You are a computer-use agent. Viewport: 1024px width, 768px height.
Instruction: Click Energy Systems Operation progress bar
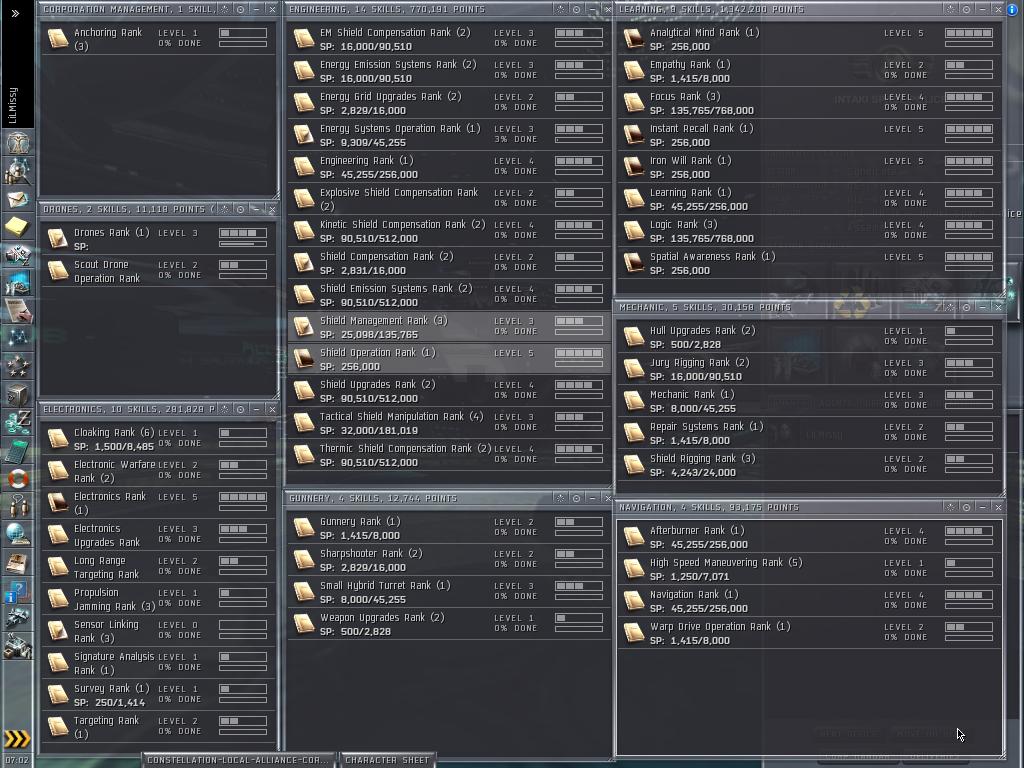click(x=579, y=140)
